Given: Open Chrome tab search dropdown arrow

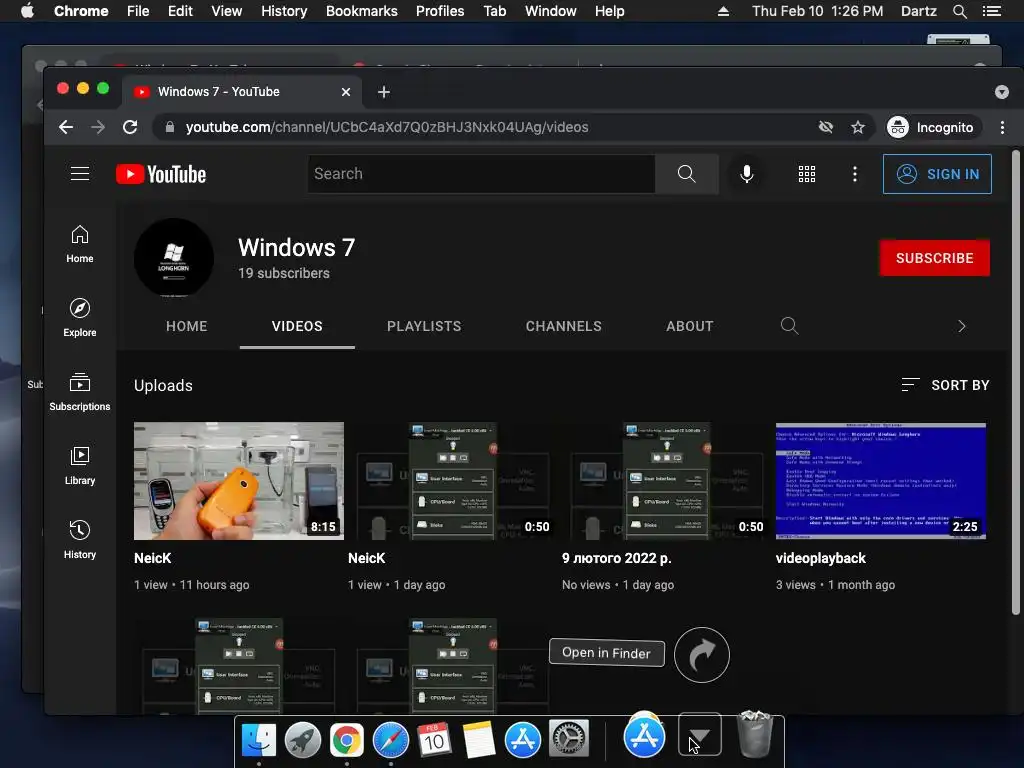Looking at the screenshot, I should coord(1002,92).
